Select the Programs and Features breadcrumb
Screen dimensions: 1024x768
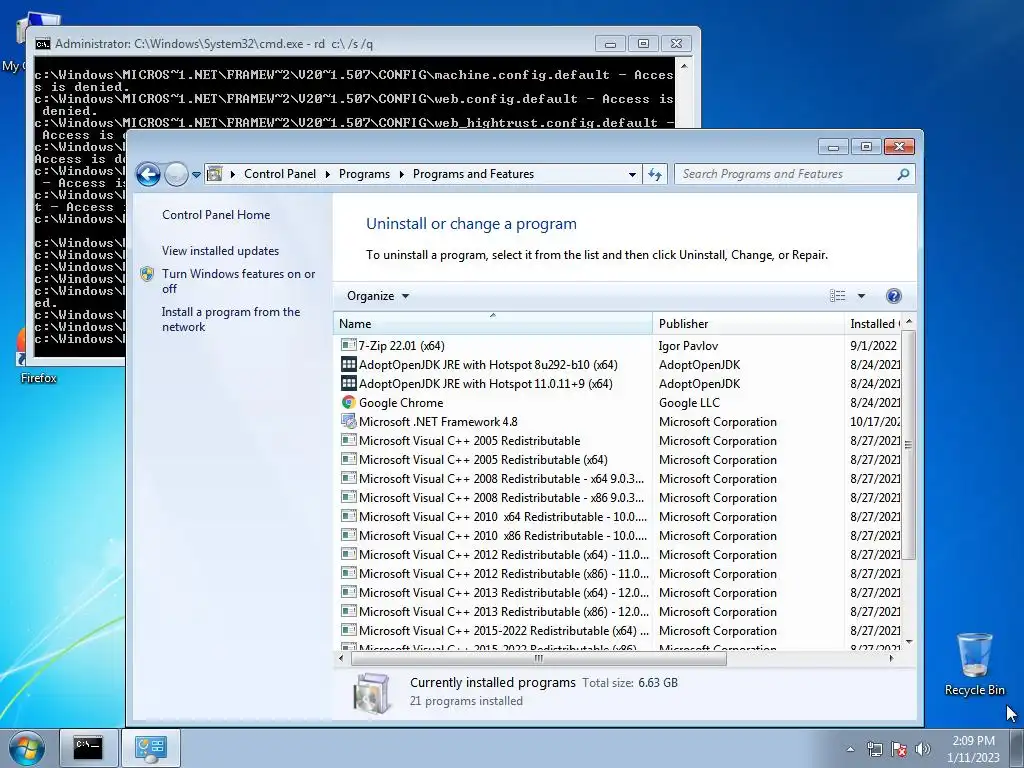point(473,174)
